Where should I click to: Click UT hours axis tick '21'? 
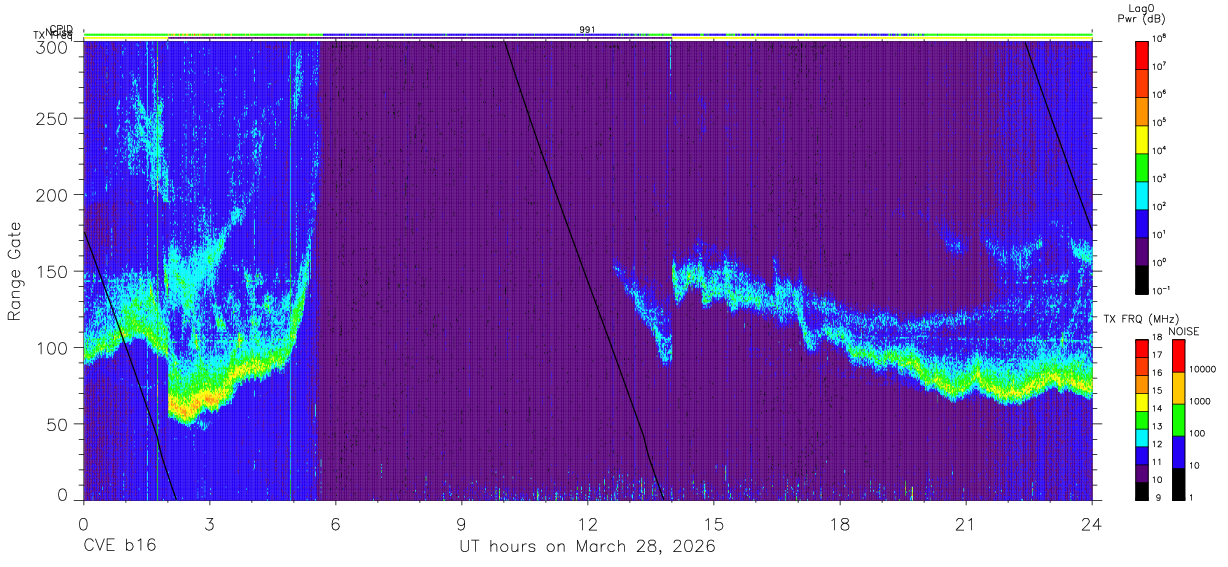point(966,524)
